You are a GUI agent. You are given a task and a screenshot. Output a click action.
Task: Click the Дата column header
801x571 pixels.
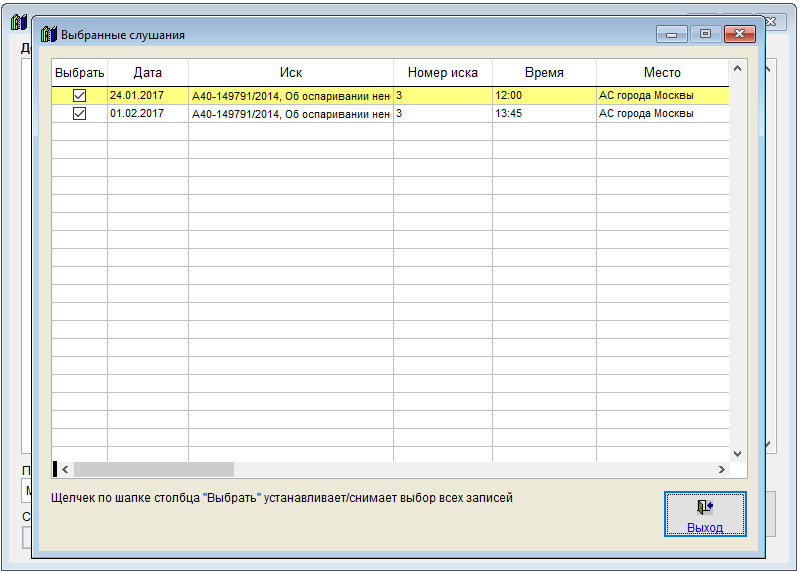[148, 73]
